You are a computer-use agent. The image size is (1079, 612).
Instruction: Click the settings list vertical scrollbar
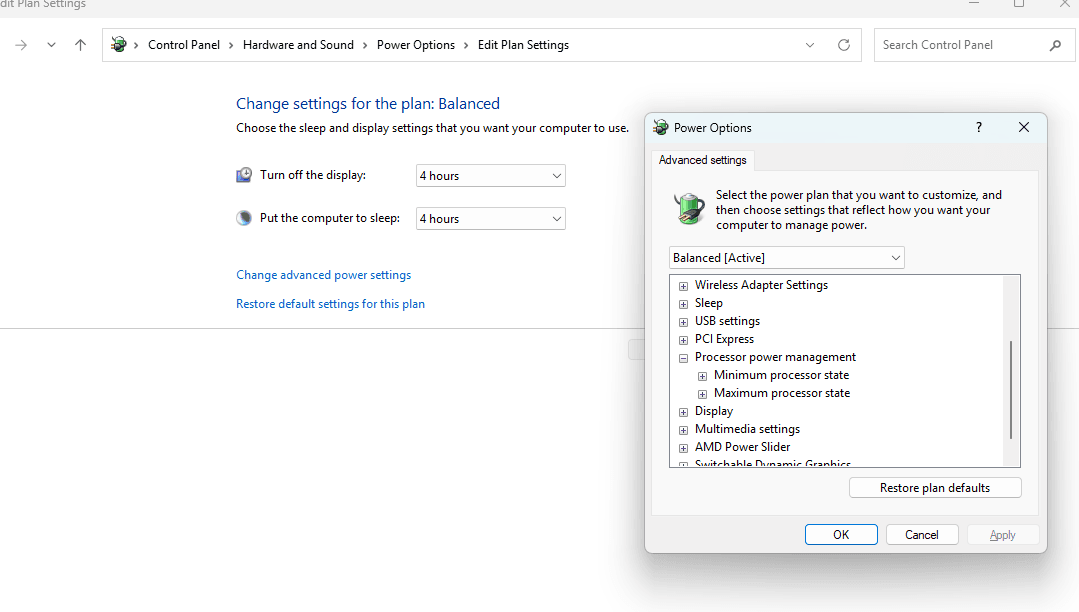pos(1011,390)
